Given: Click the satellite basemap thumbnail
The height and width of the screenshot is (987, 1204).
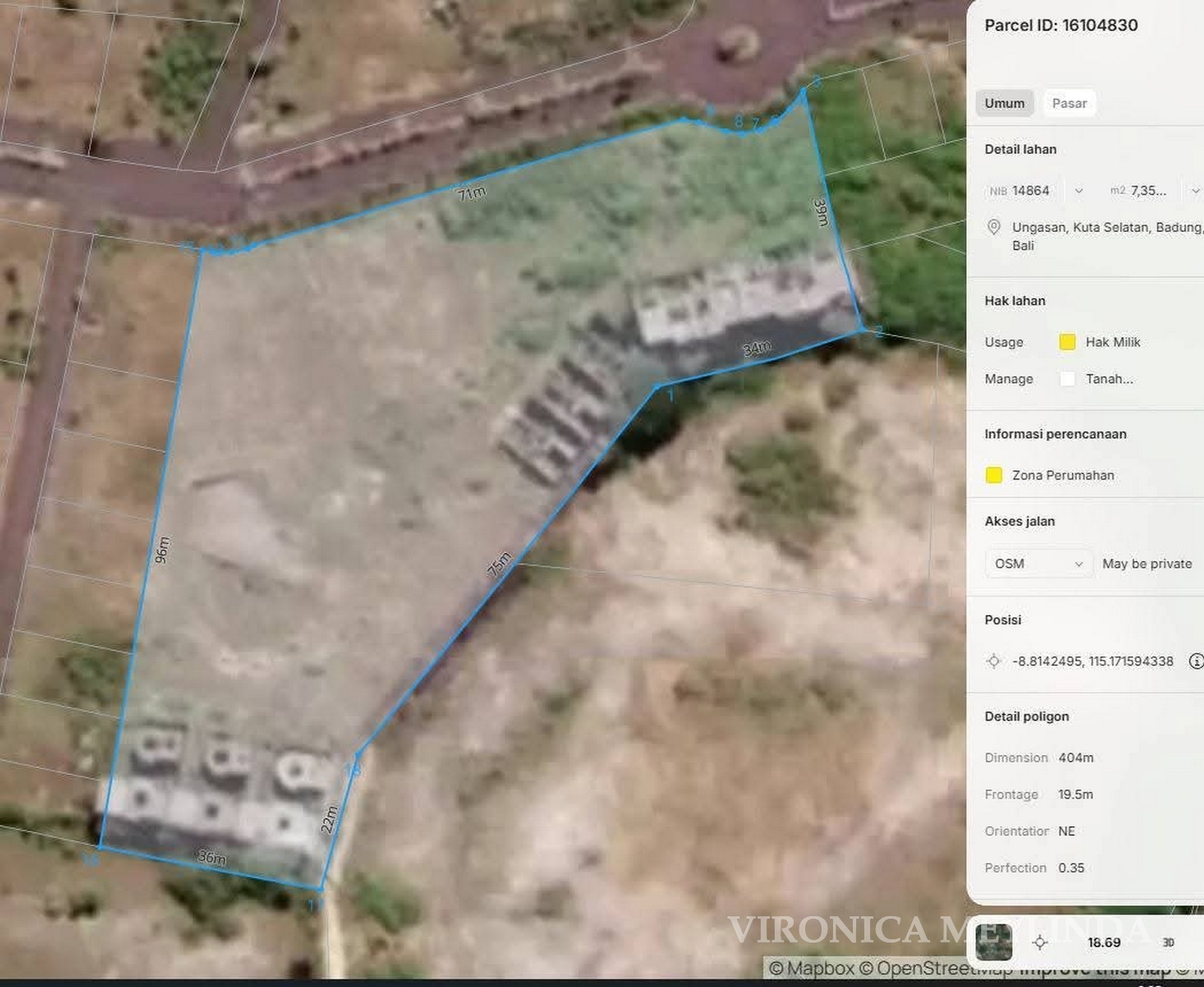Looking at the screenshot, I should 993,942.
